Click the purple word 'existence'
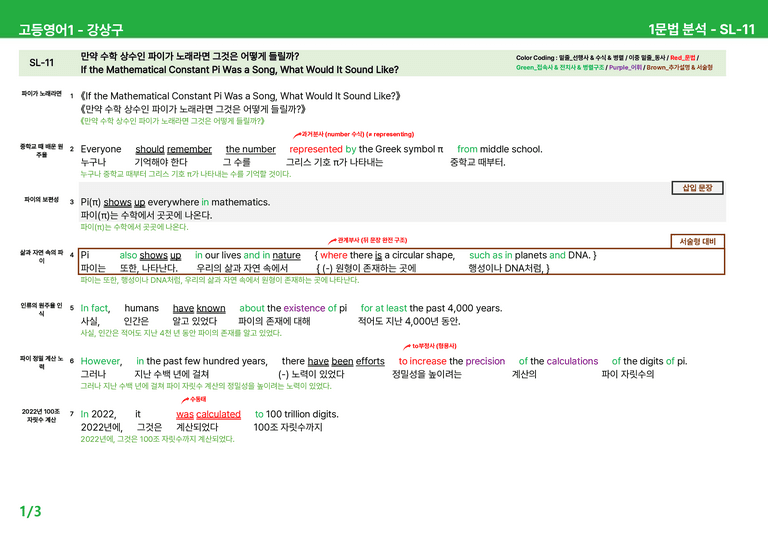The width and height of the screenshot is (768, 543). click(304, 308)
